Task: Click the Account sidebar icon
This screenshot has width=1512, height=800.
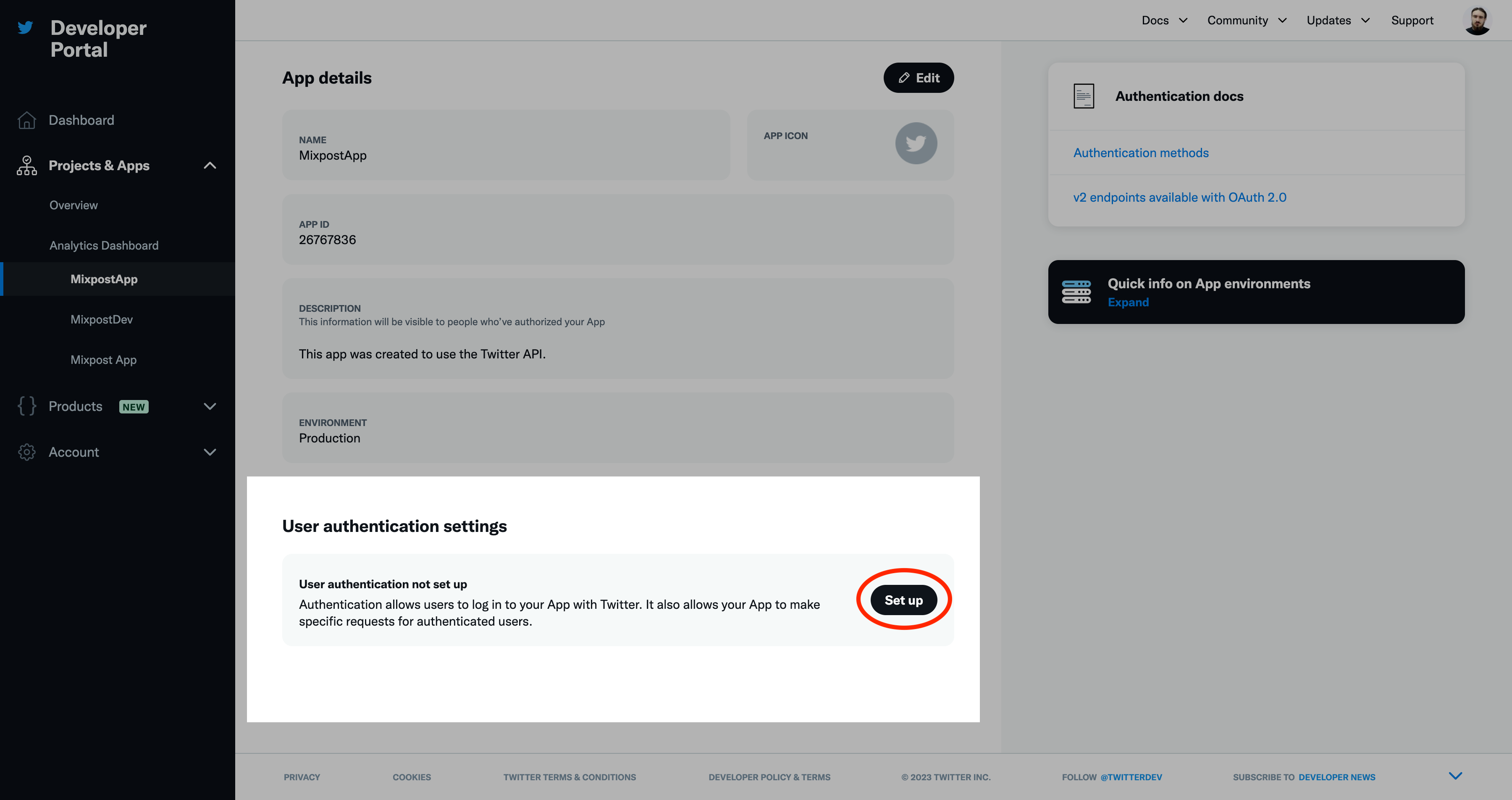Action: [x=26, y=451]
